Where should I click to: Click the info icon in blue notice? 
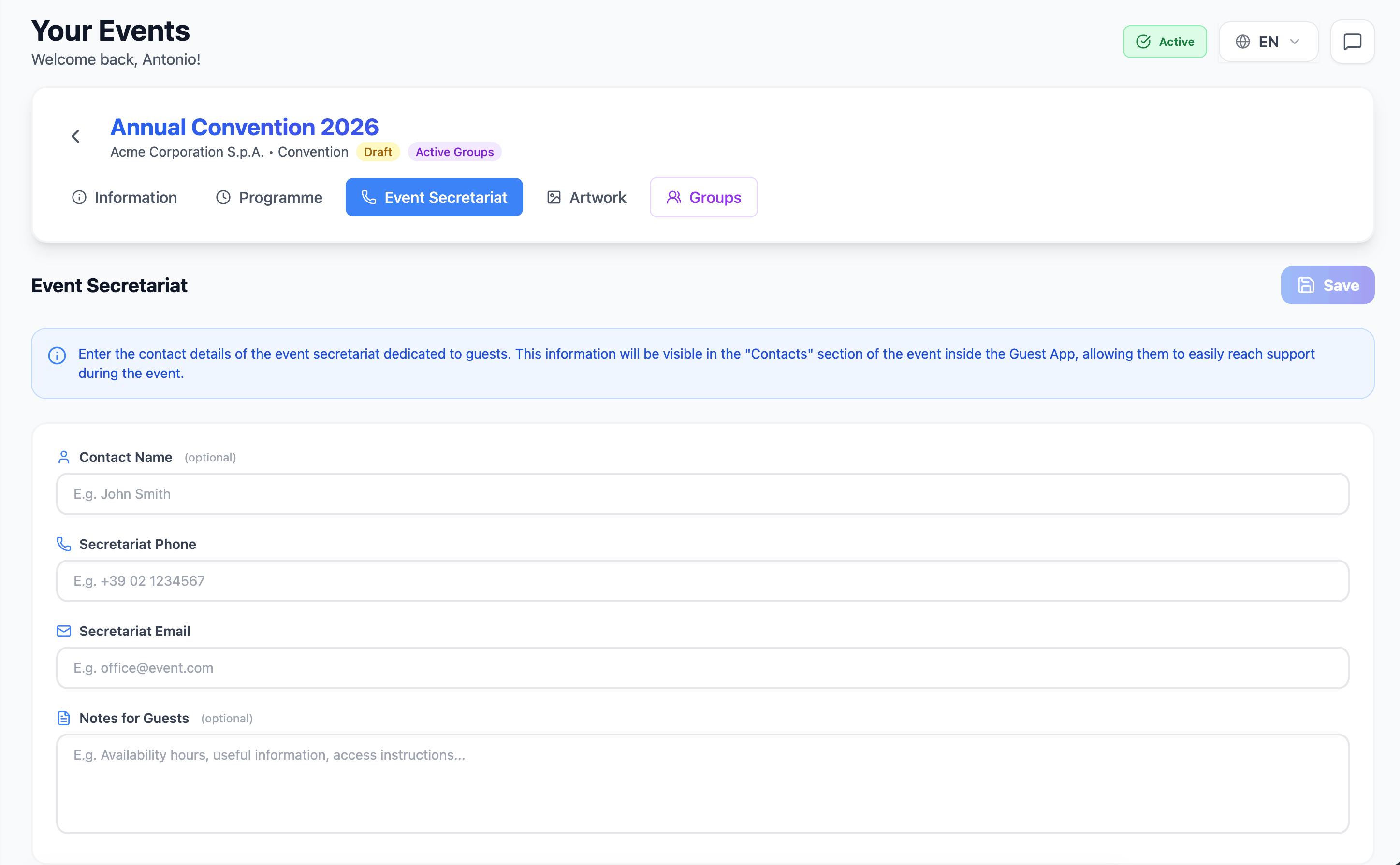coord(57,356)
